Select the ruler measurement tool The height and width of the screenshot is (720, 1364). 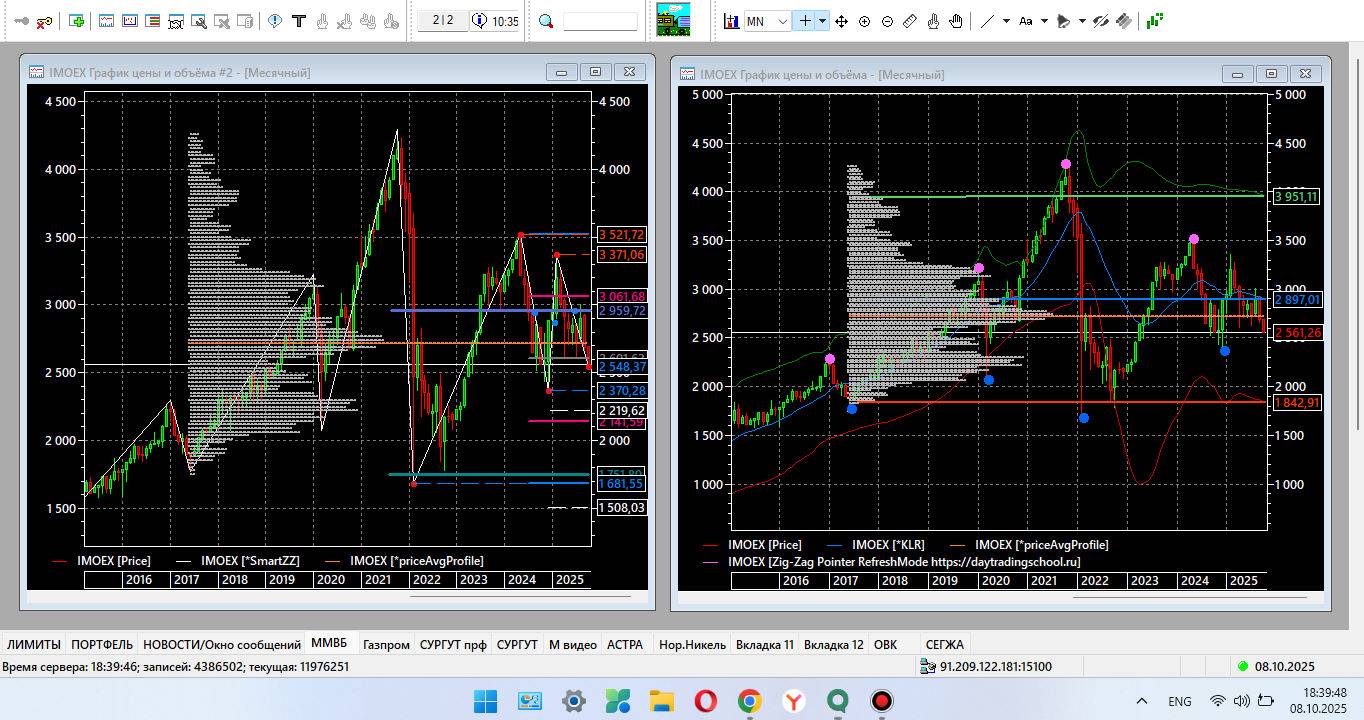tap(910, 21)
